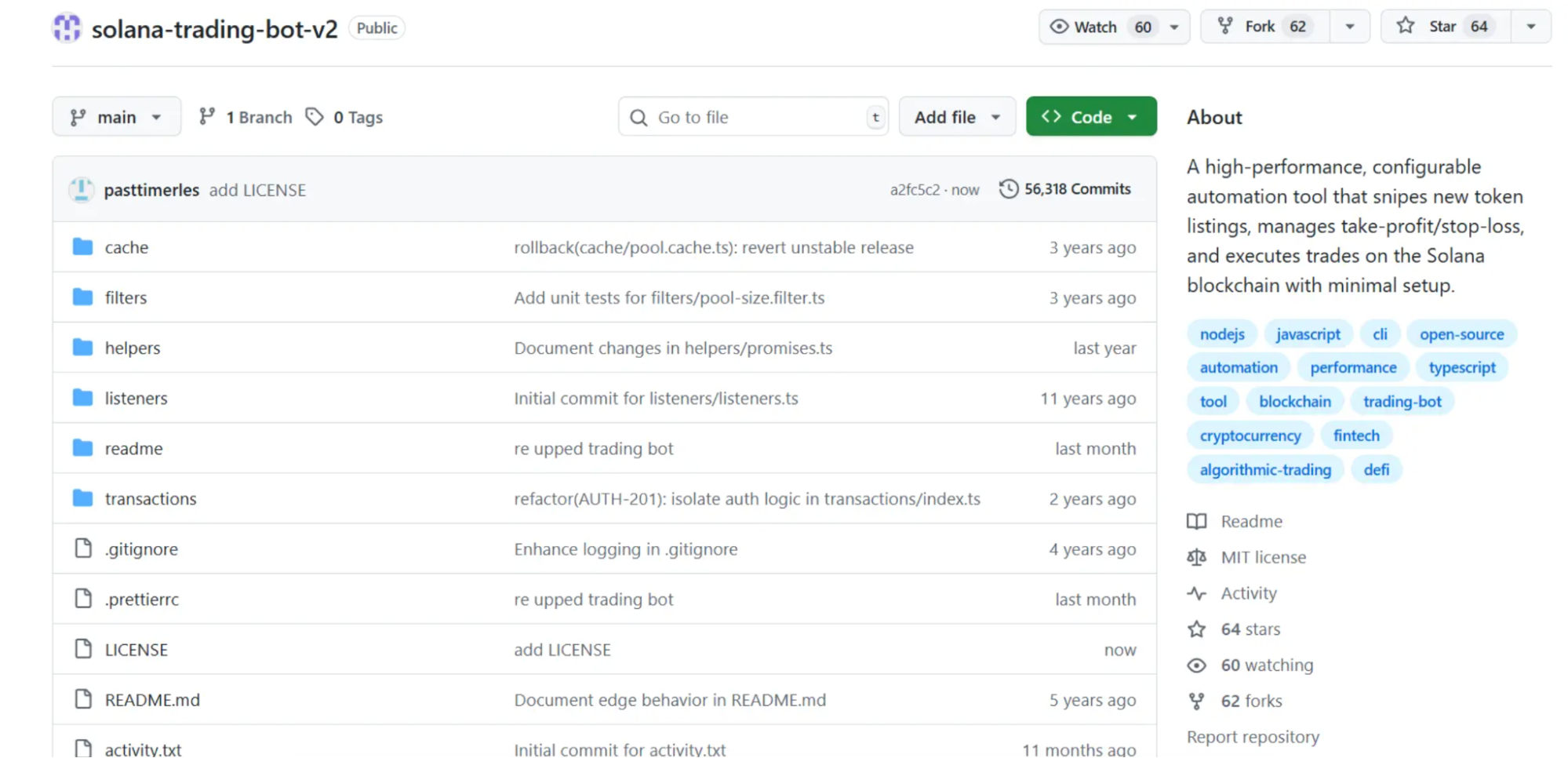Open the Star lists dropdown arrow

click(1530, 27)
